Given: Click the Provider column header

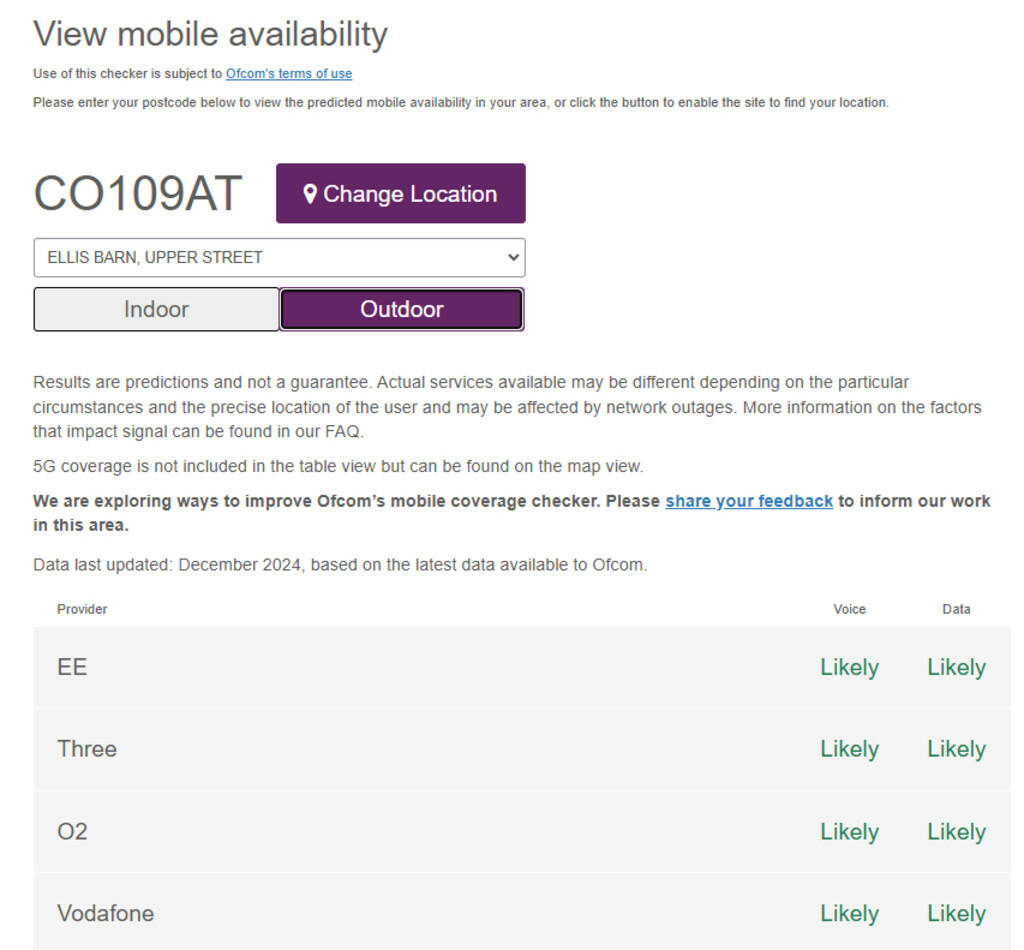Looking at the screenshot, I should (x=82, y=609).
